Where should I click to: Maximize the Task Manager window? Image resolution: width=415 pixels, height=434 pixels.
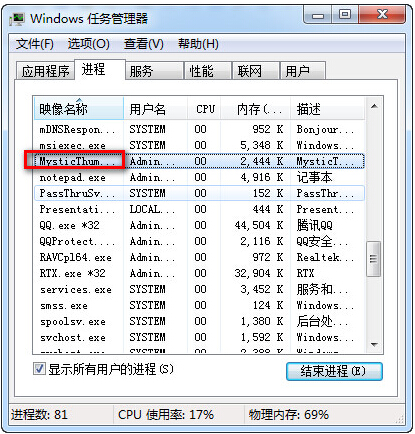[345, 15]
